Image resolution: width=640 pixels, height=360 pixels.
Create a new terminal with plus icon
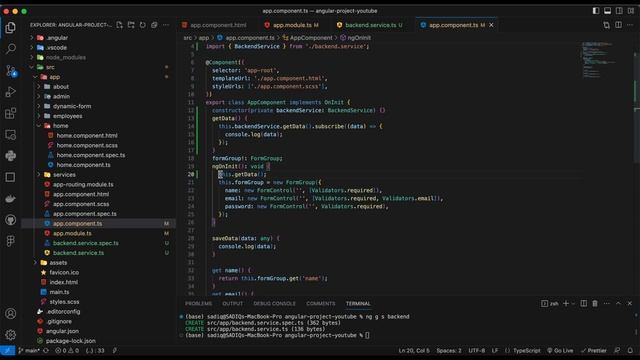click(x=566, y=303)
